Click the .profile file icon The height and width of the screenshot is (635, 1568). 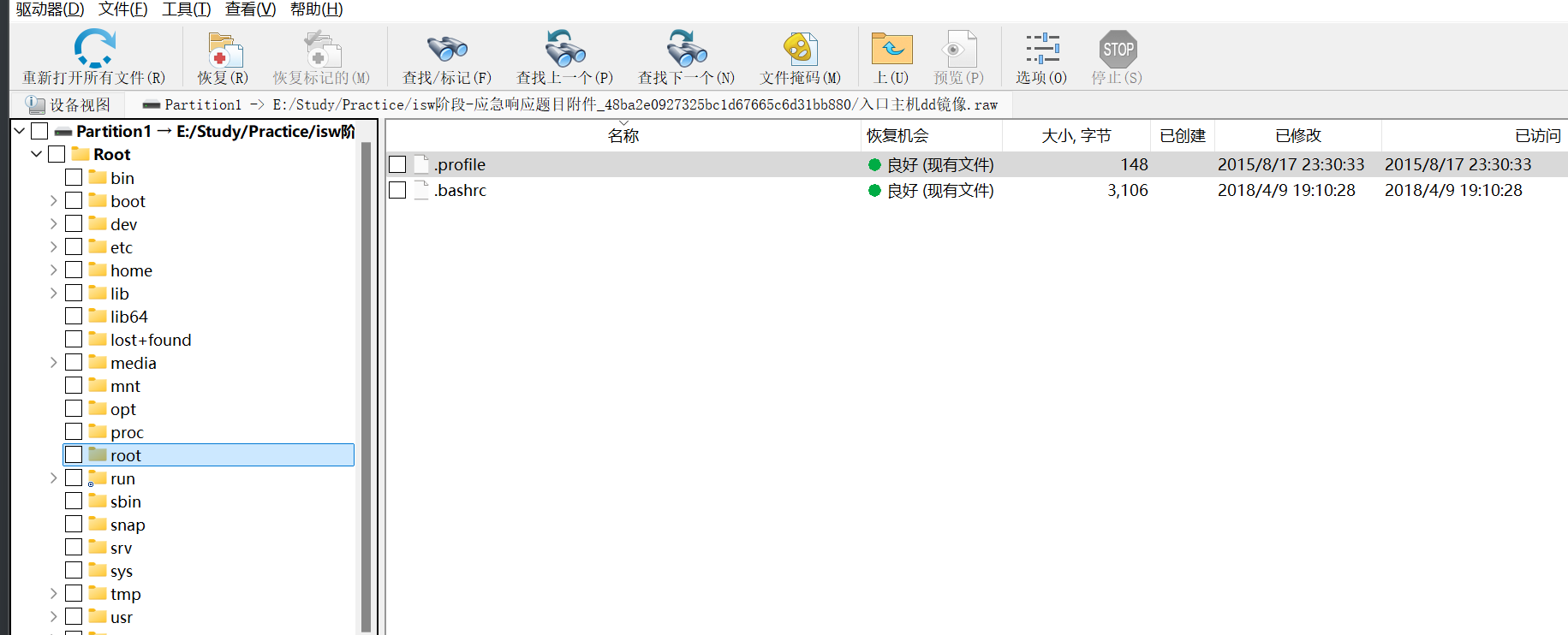tap(420, 164)
